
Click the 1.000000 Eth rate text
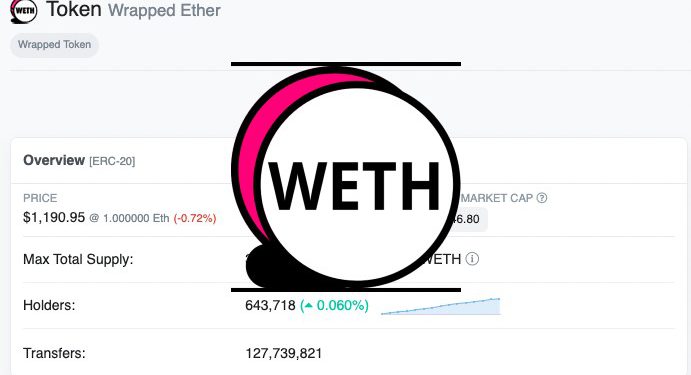pyautogui.click(x=136, y=218)
